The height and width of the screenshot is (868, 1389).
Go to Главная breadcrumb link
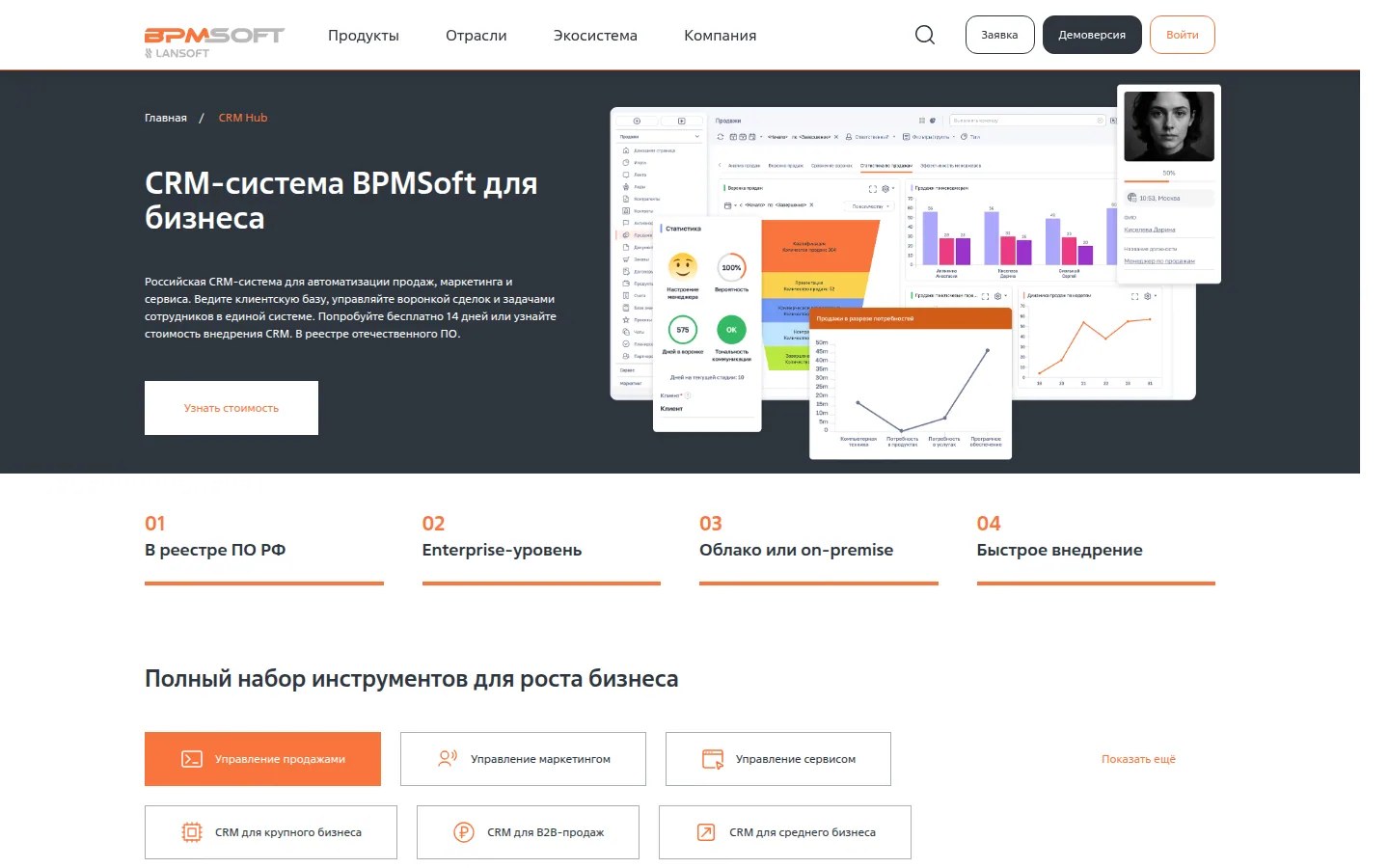[x=166, y=118]
